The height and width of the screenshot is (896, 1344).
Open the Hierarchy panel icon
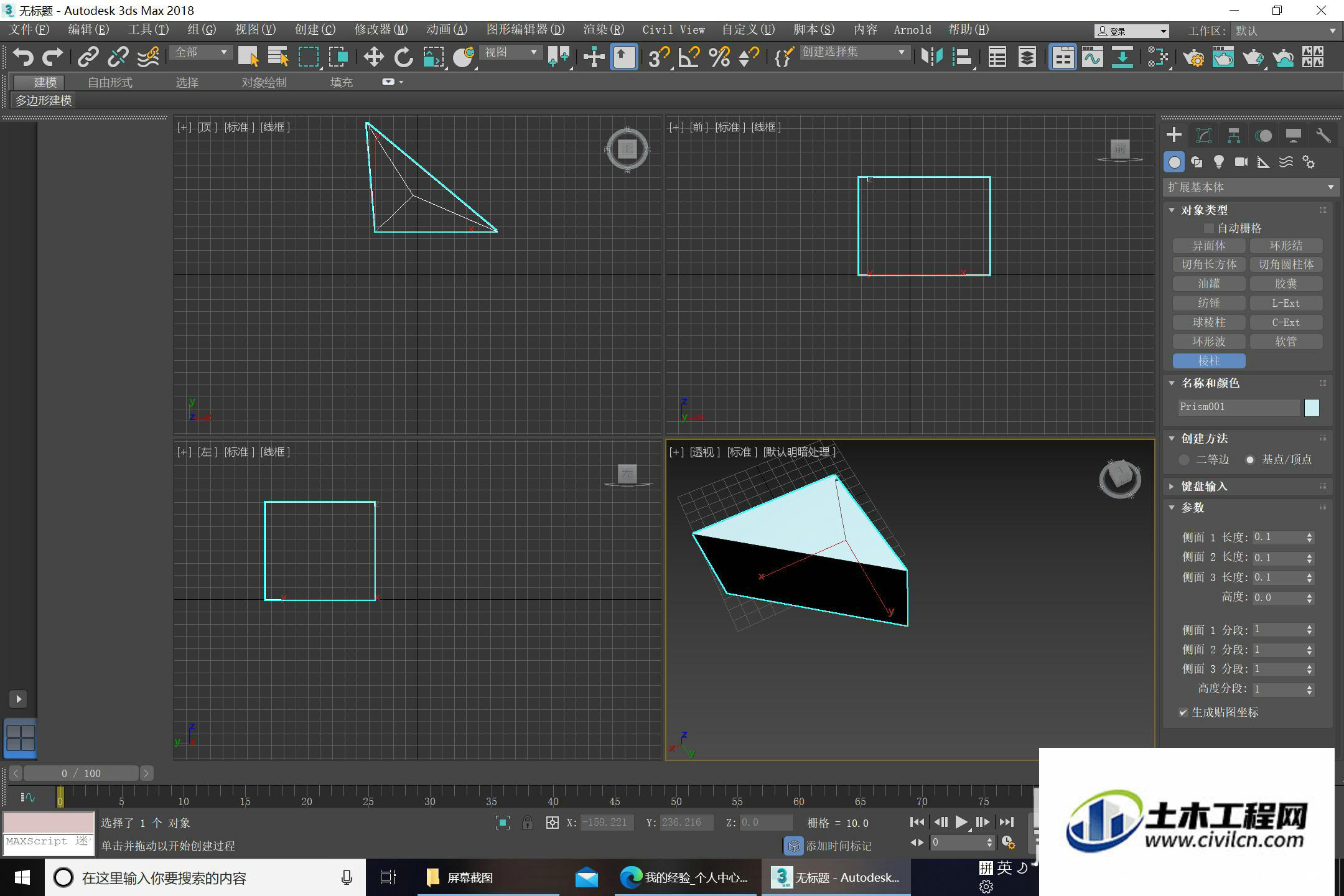tap(1234, 135)
